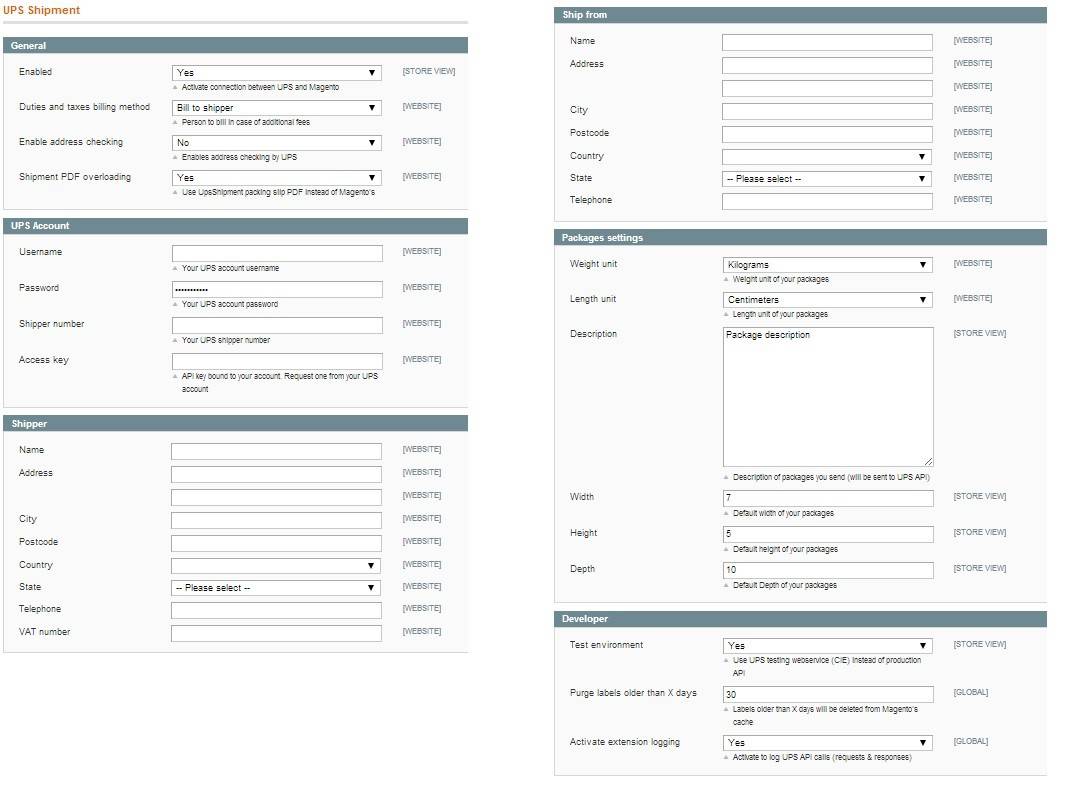Click the UPS account Username field
Image resolution: width=1068 pixels, height=786 pixels.
tap(276, 254)
